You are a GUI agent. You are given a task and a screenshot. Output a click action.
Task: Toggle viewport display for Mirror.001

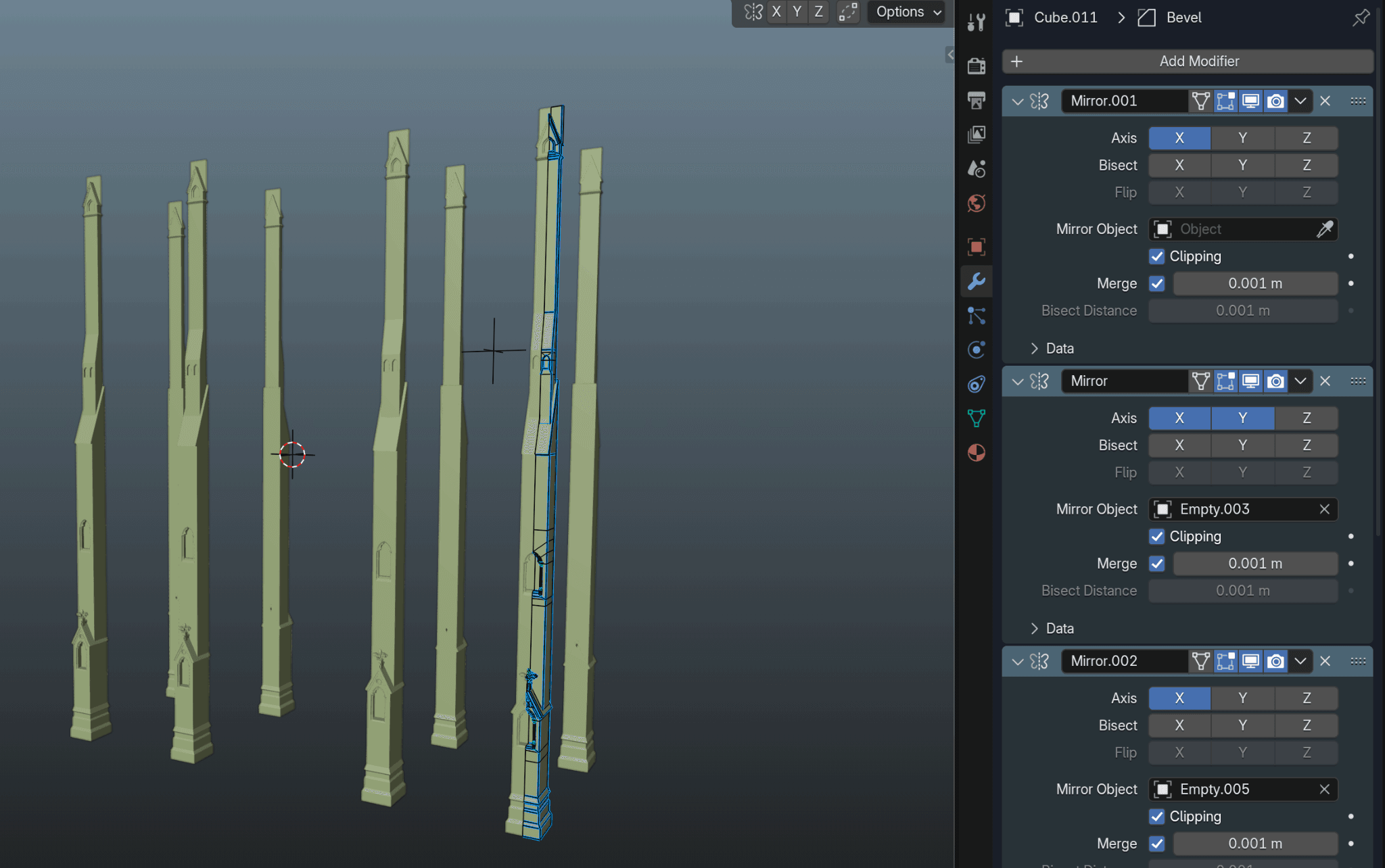point(1250,101)
